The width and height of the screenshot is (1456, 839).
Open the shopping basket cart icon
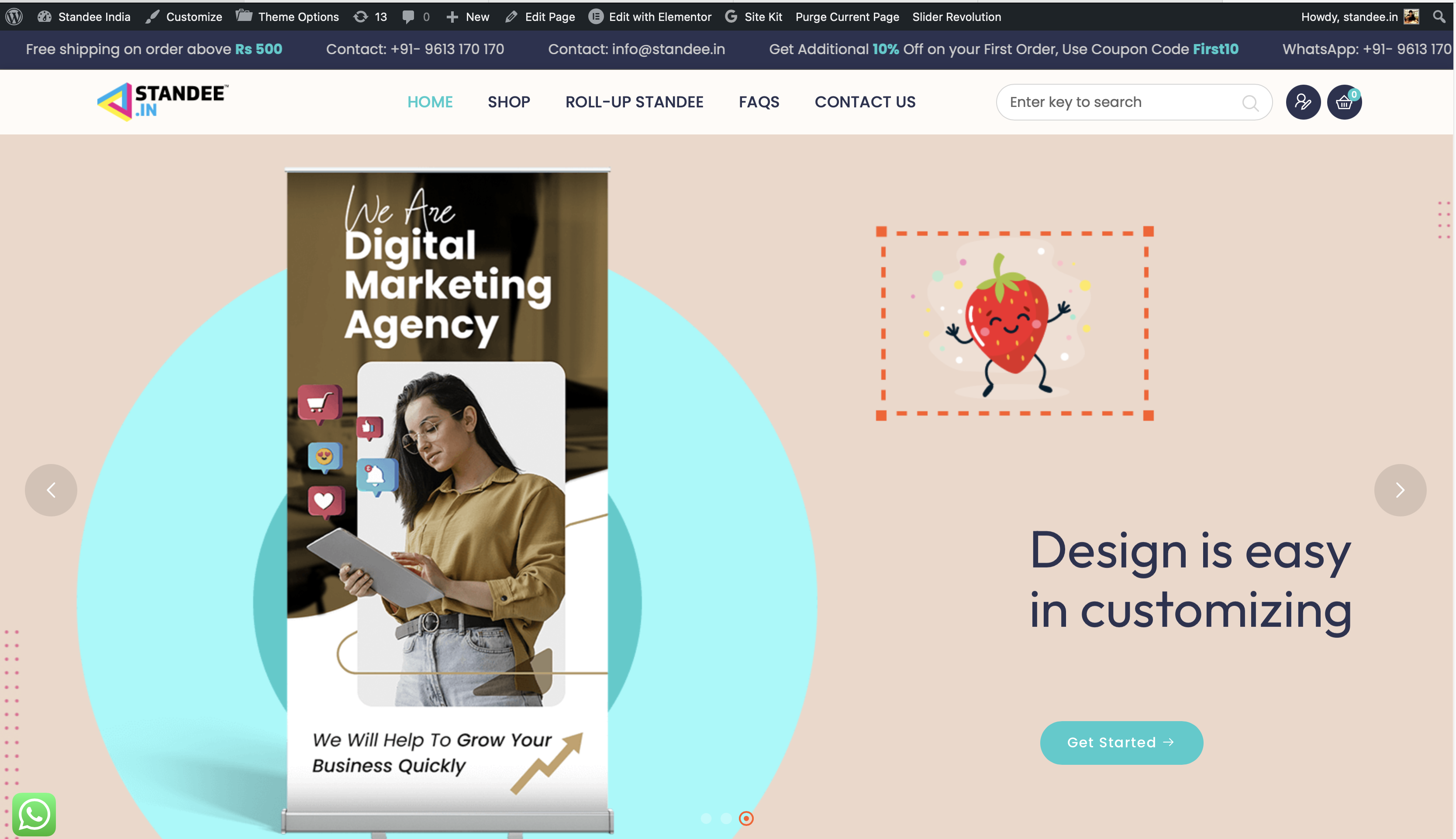pyautogui.click(x=1344, y=103)
